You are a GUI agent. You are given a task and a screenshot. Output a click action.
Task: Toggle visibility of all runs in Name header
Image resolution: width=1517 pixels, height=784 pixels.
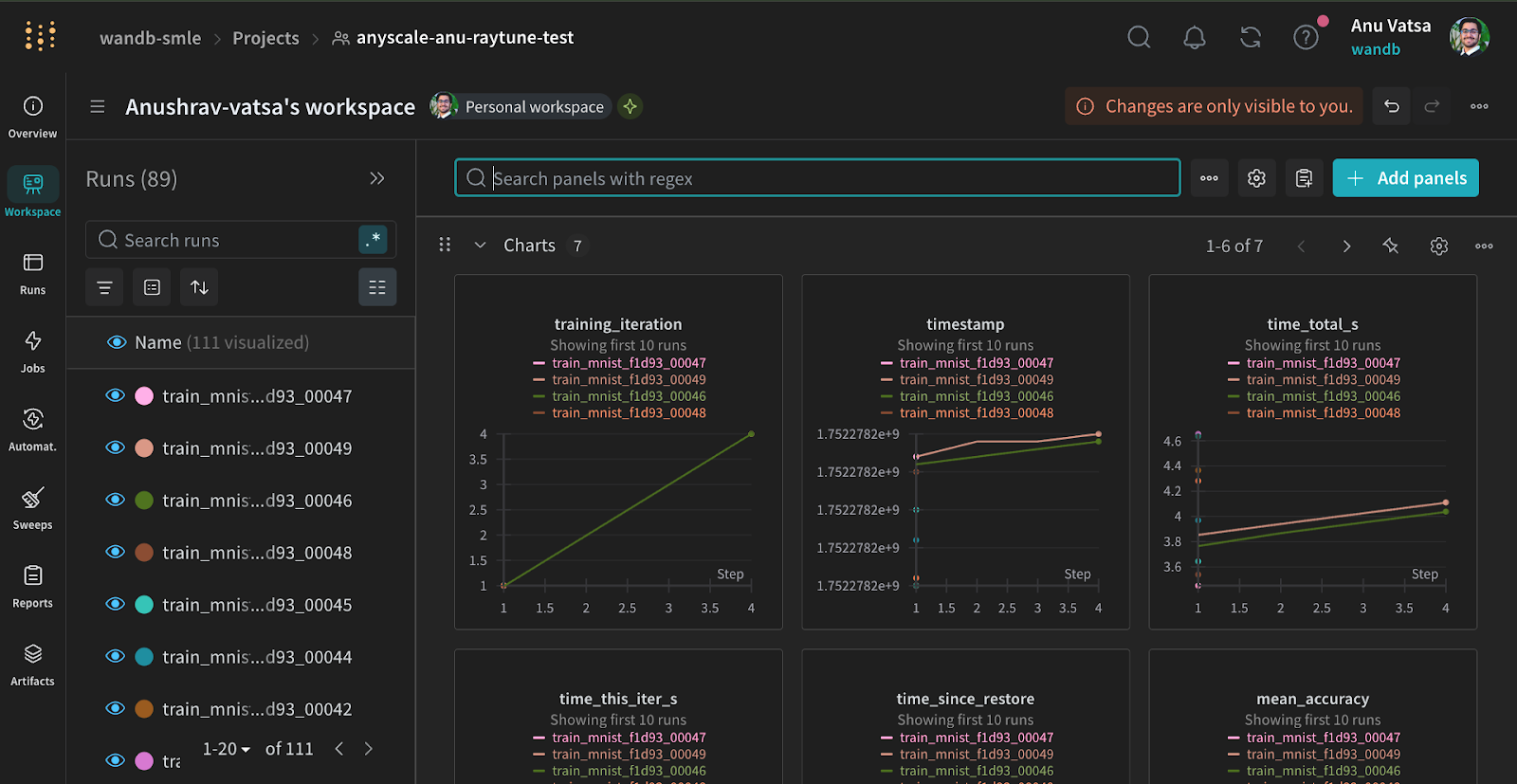coord(117,342)
